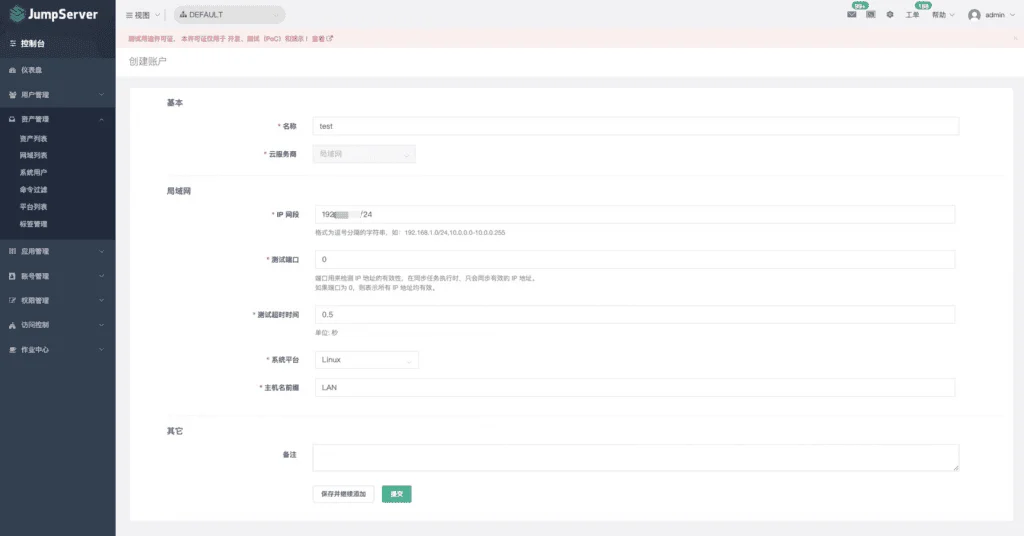Launch the web terminal icon

[x=871, y=14]
